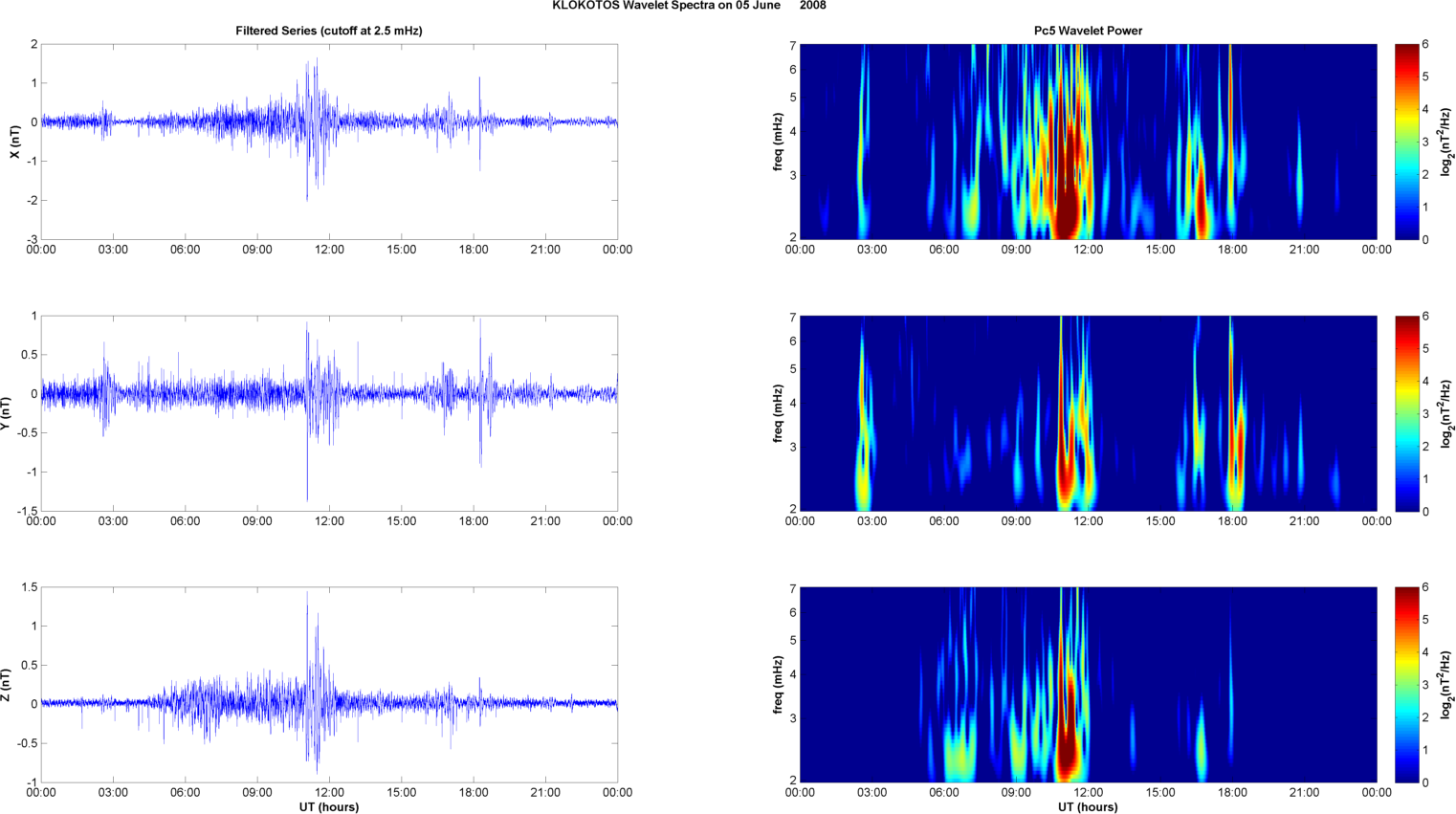Click 'UT (hours)' label under the bottom spectrogram
Image resolution: width=1456 pixels, height=814 pixels.
click(x=1088, y=807)
